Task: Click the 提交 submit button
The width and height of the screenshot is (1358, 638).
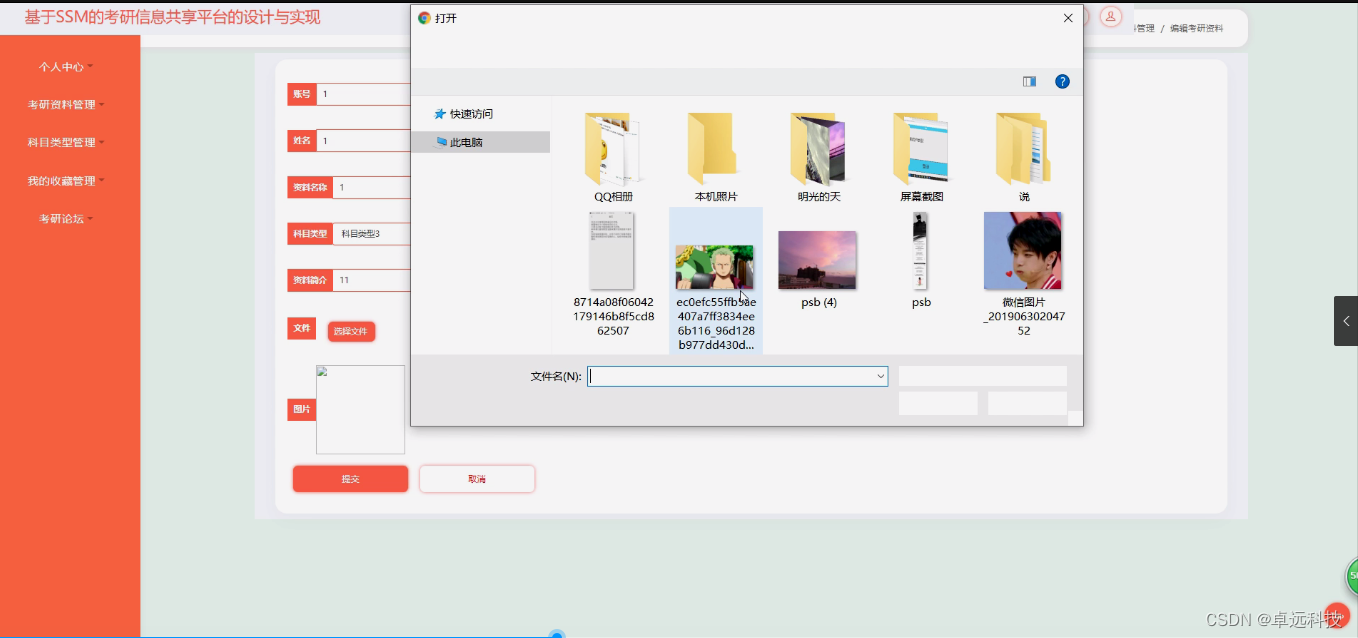Action: pyautogui.click(x=349, y=478)
